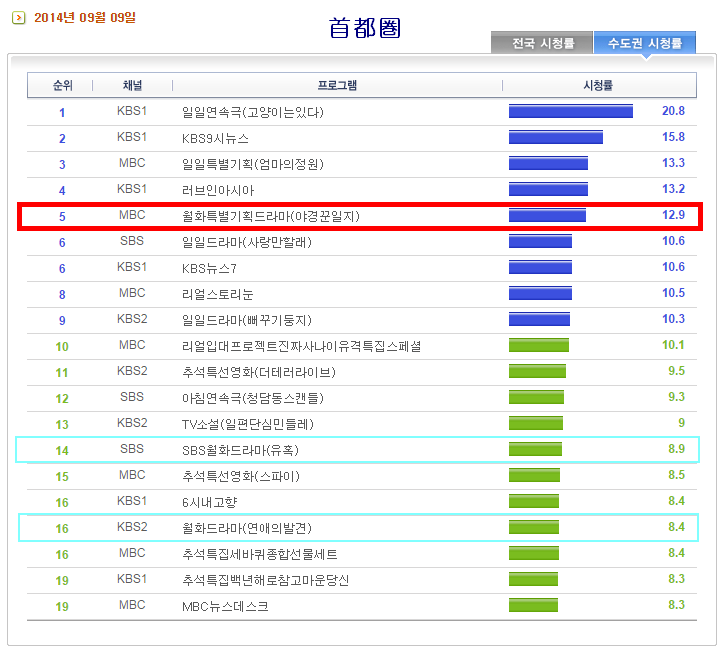This screenshot has height=656, width=724.
Task: Select program 추석특선영화(더테러라이브)
Action: coord(259,372)
